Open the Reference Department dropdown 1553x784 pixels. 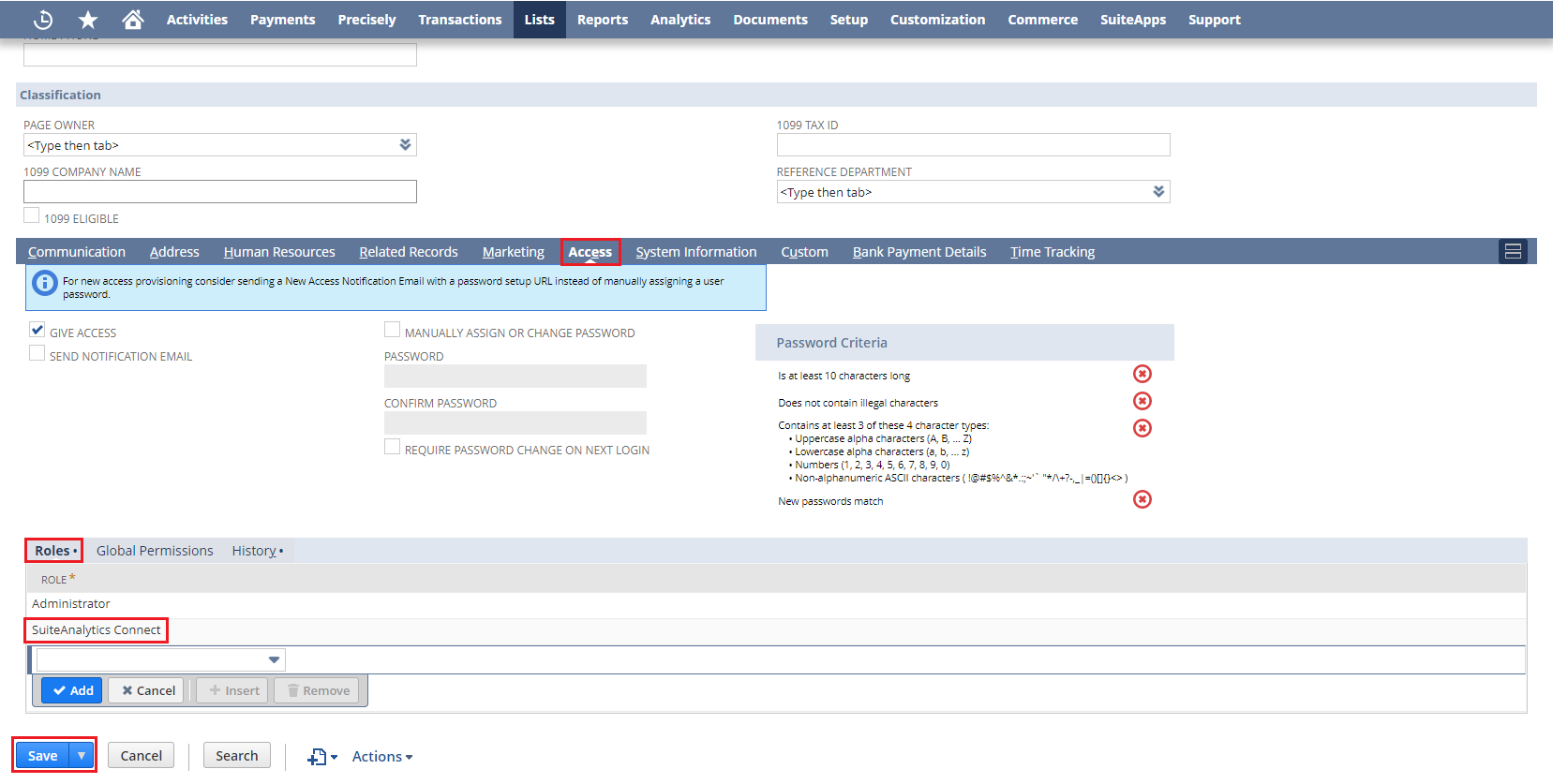pos(1158,192)
